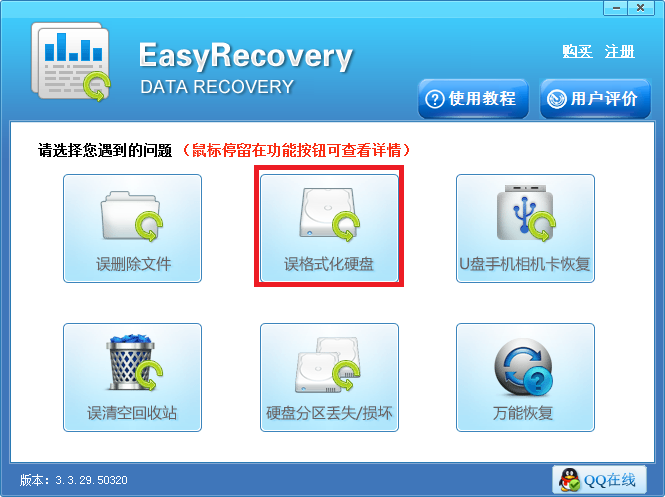
Task: Click the question mark icon on 使用教程
Action: point(435,100)
